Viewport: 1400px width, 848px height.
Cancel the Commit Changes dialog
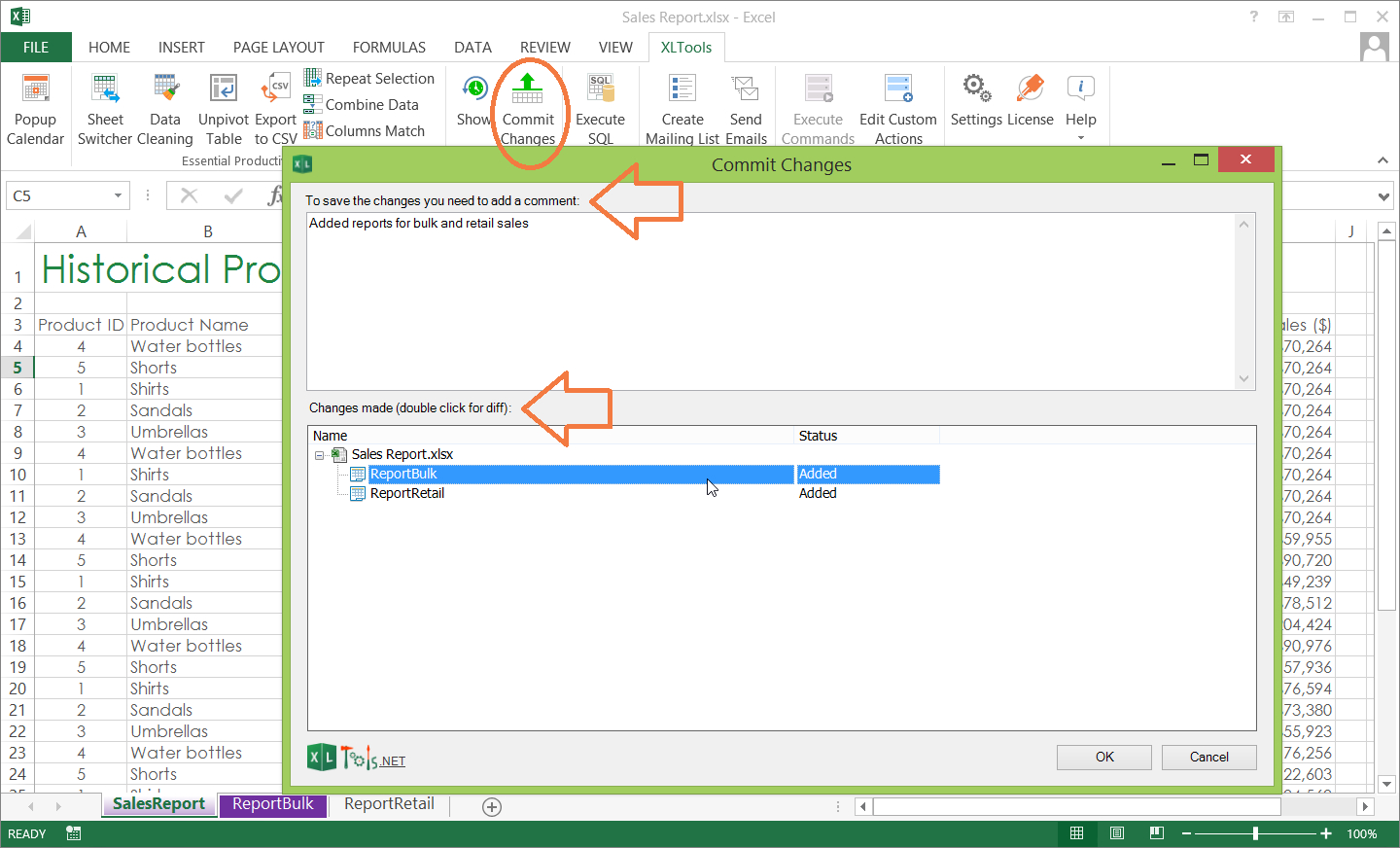(1208, 757)
